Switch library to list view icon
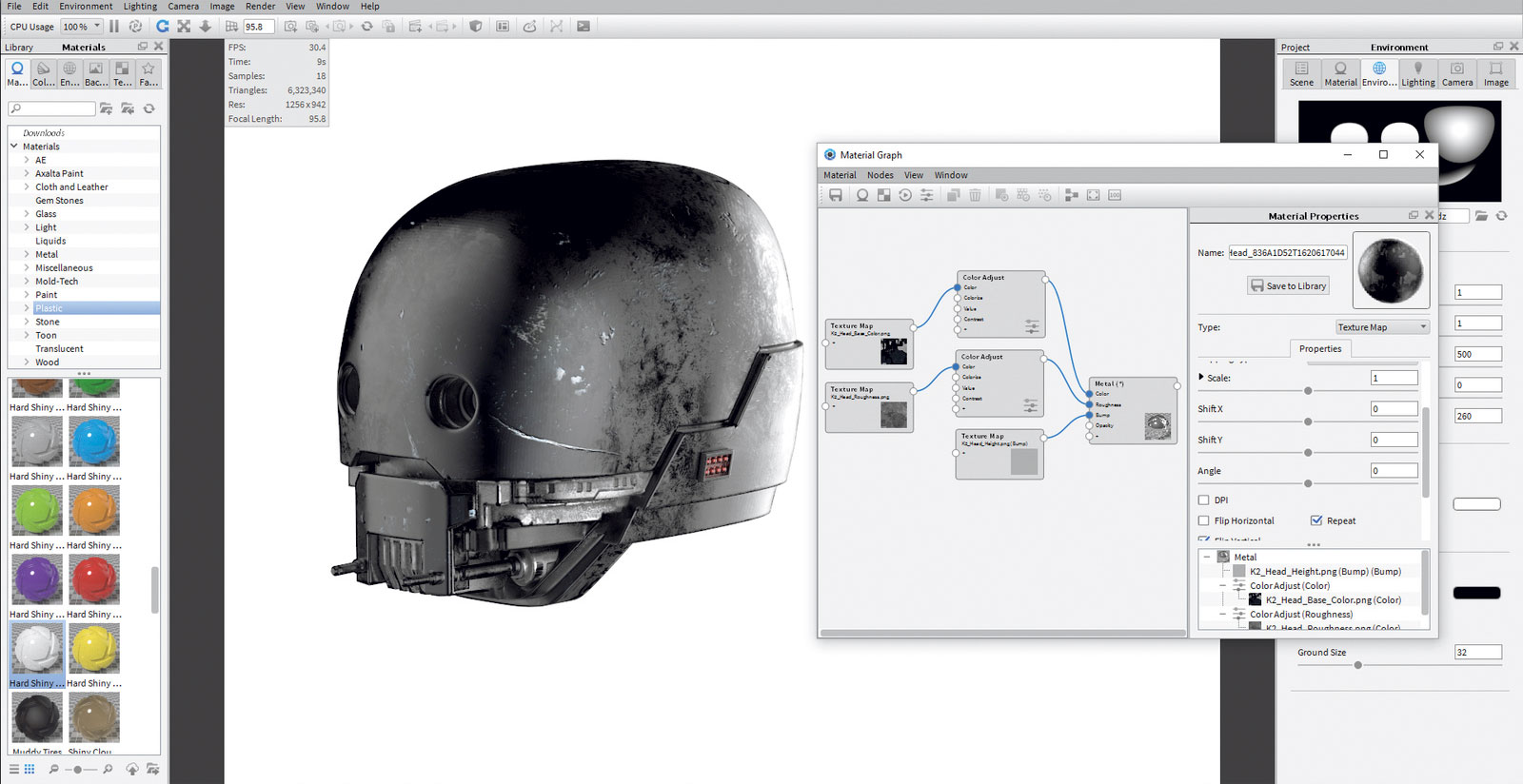 point(13,769)
